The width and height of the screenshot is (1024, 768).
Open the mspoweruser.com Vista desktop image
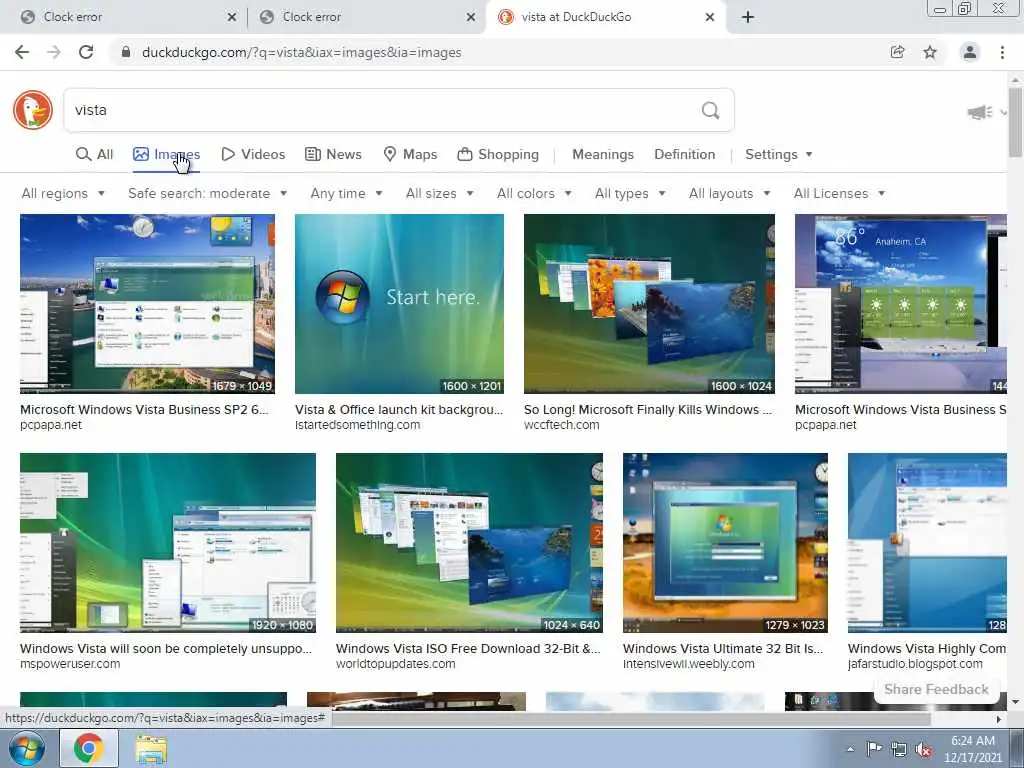(x=168, y=543)
